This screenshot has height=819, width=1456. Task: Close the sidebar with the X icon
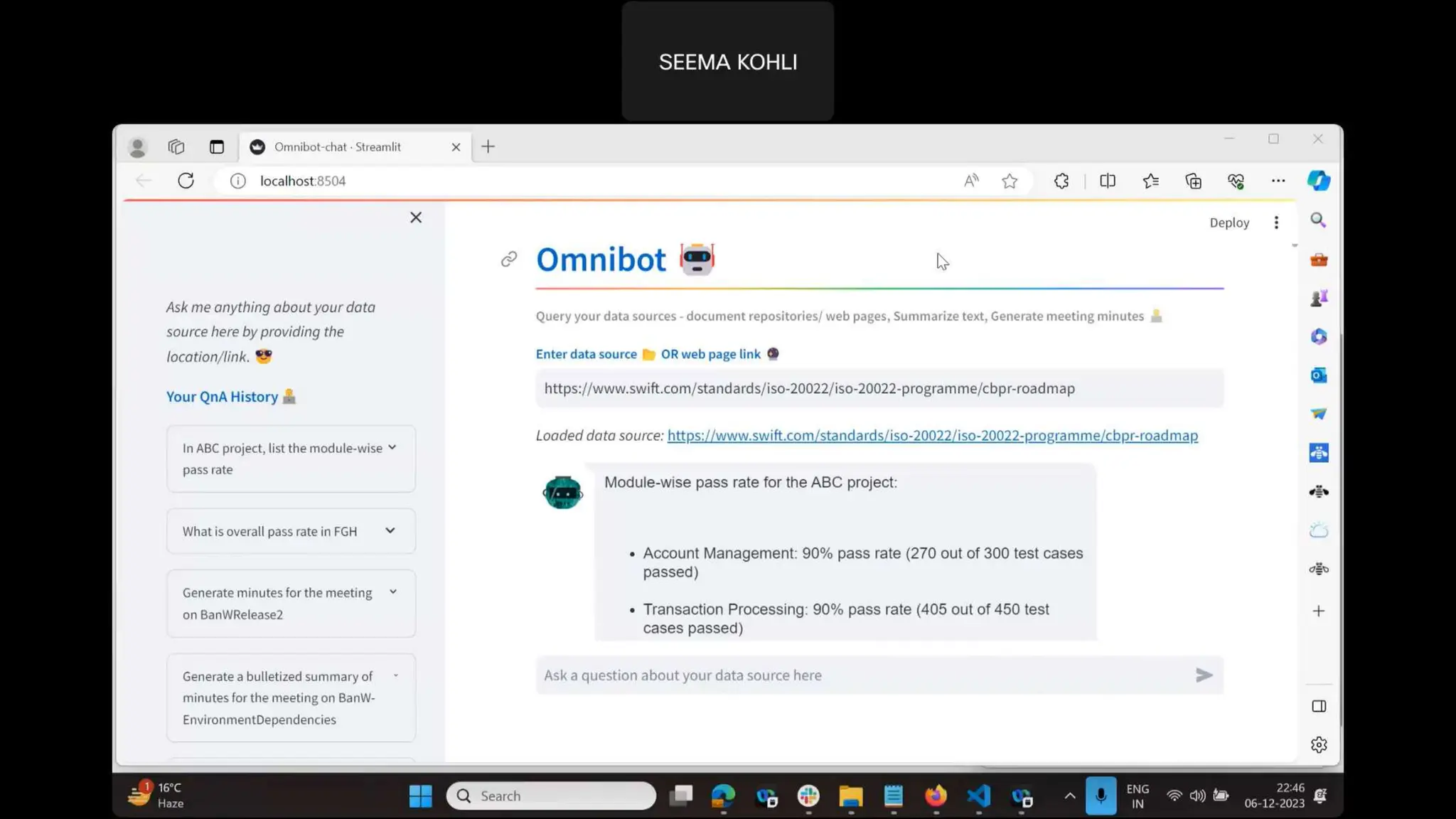(416, 218)
